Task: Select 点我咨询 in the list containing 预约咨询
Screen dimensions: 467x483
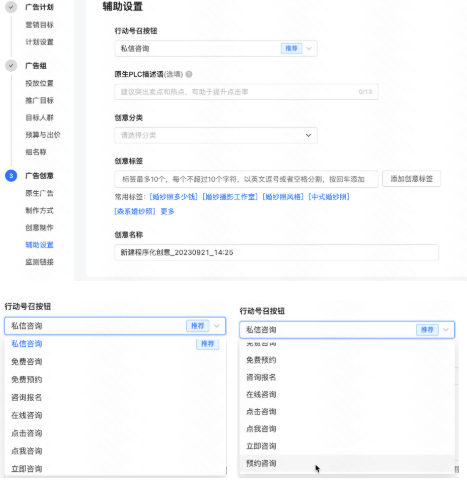Action: click(x=347, y=429)
